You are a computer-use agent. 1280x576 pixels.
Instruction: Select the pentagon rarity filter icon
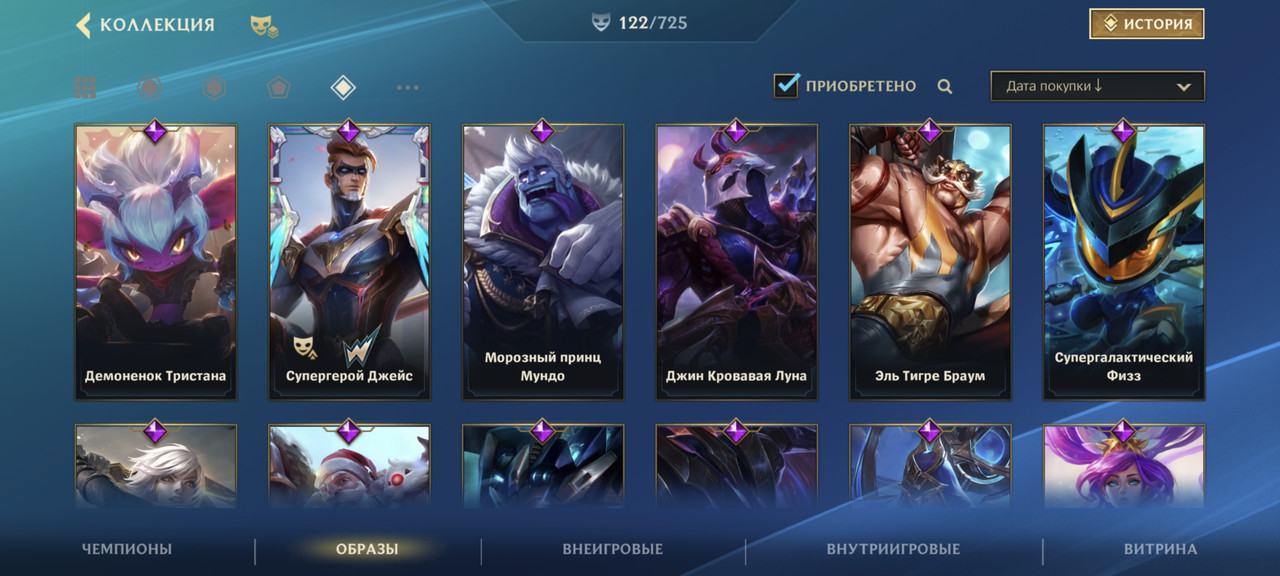click(x=278, y=88)
